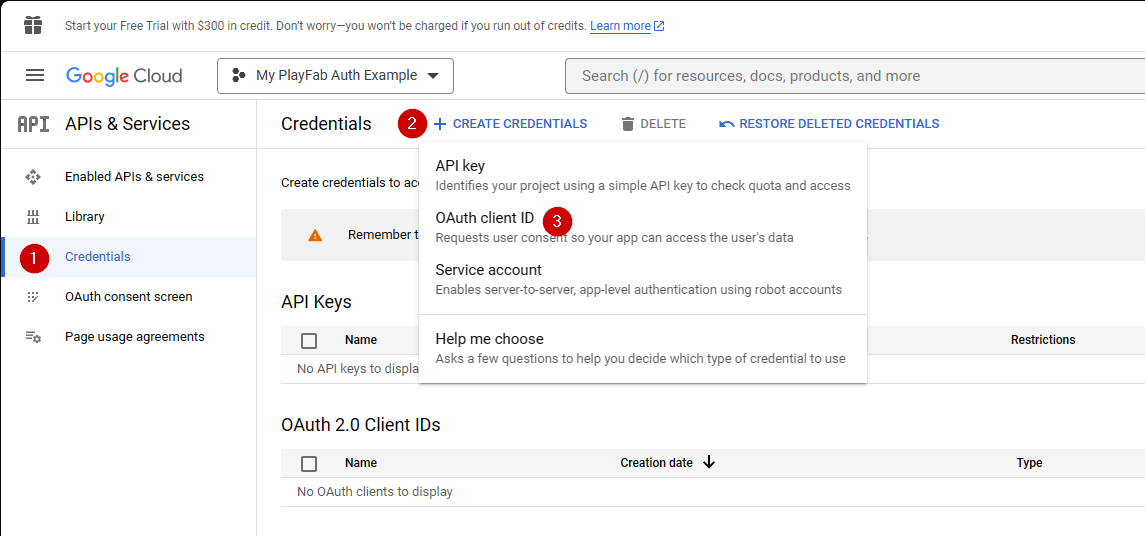Click the 'API Keys' section heading

coord(316,302)
